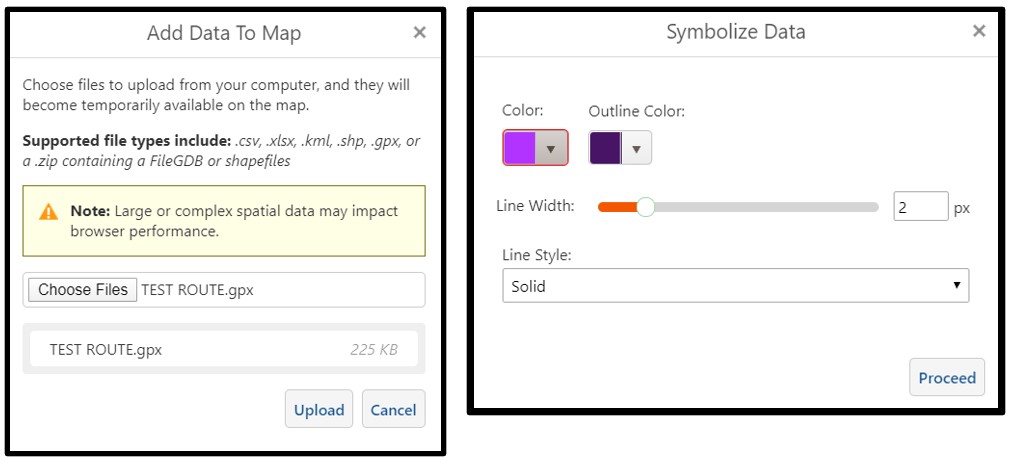Select the TEST ROUTE.gpx entry in file list
Viewport: 1010px width, 458px height.
(105, 350)
